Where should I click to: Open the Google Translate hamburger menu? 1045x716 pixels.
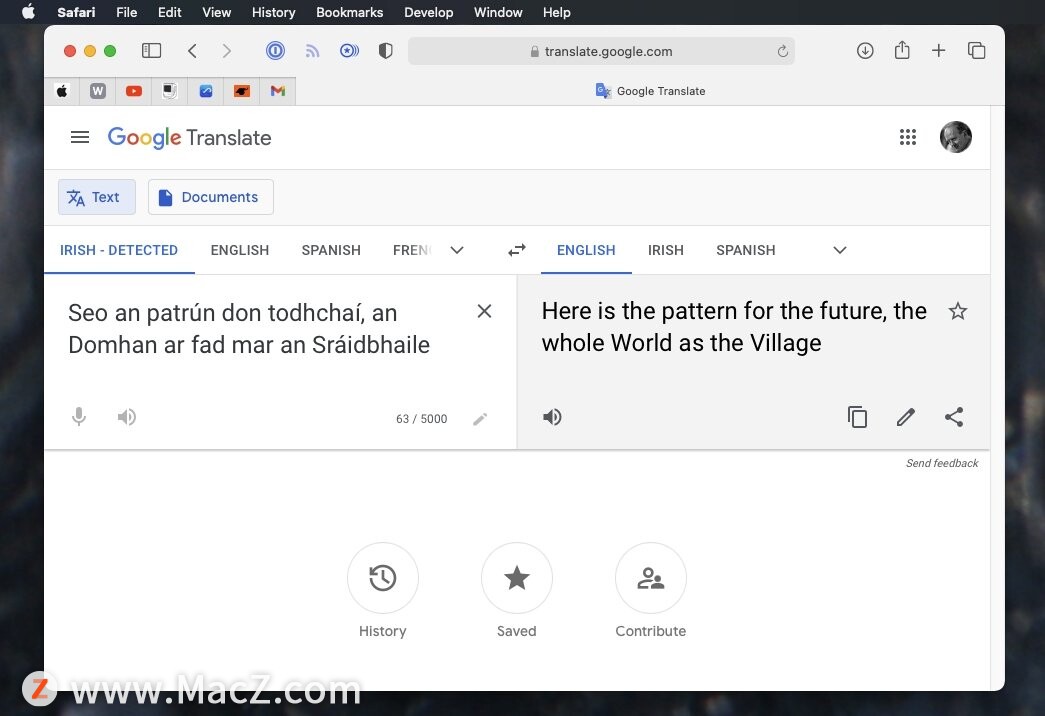point(80,137)
